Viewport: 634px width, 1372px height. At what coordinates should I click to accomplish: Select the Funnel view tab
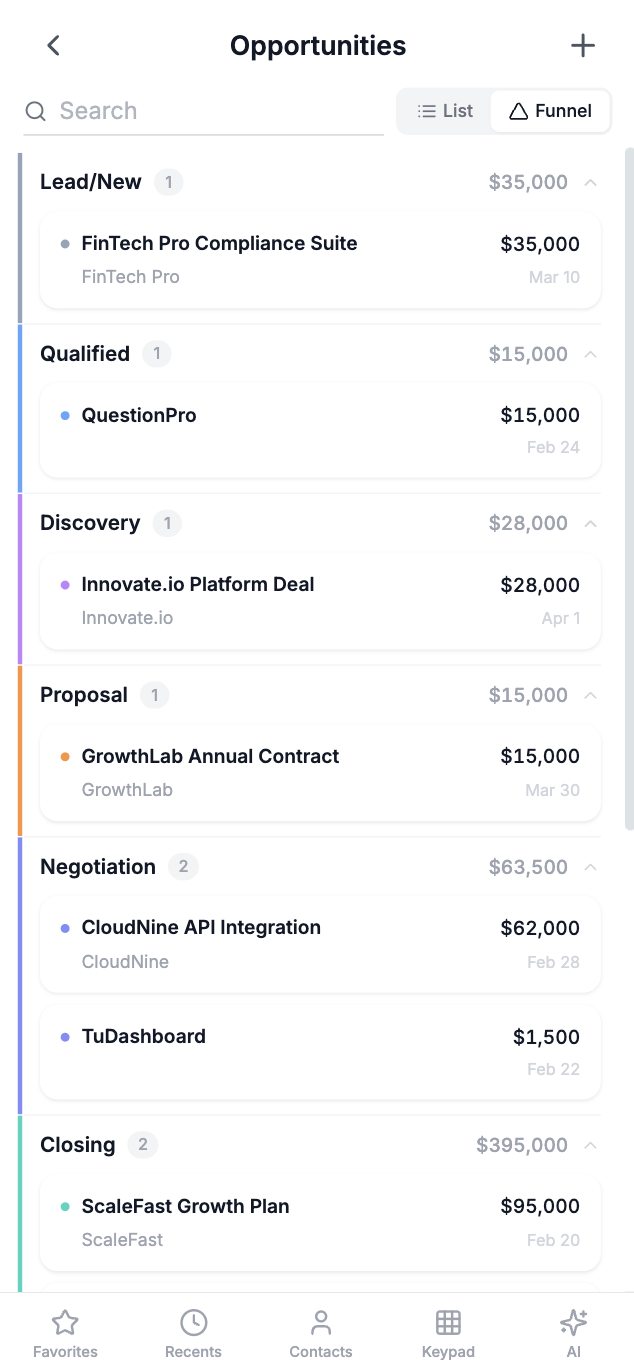point(549,111)
